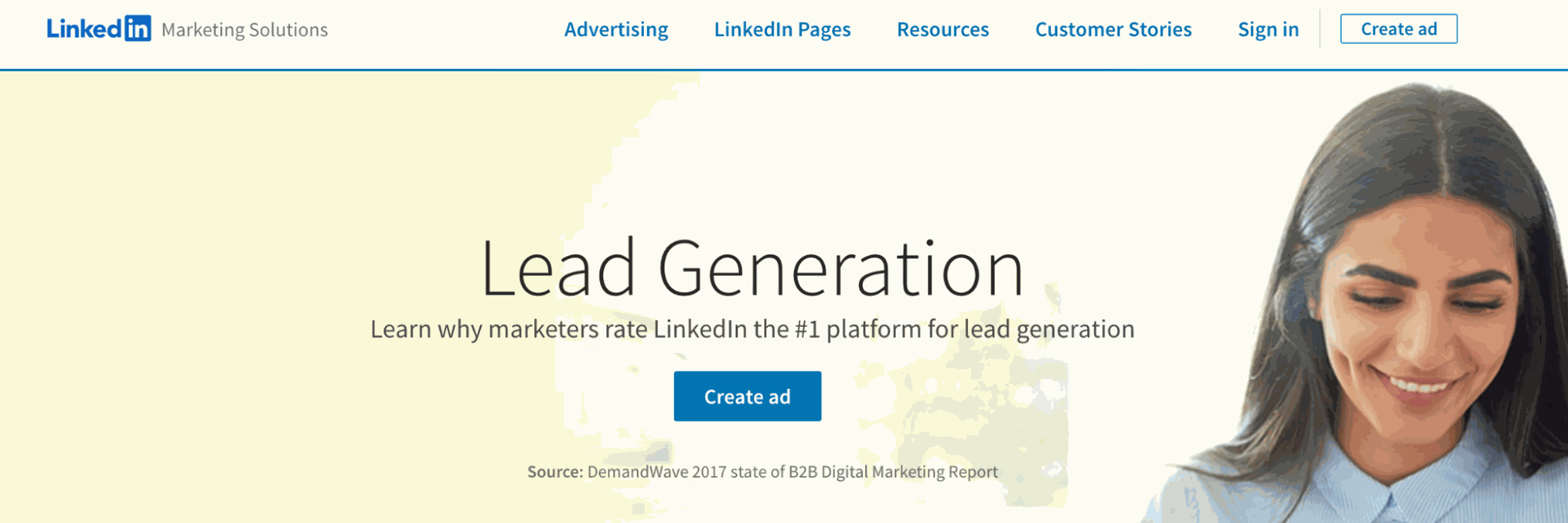Click the Lead Generation headline
Image resolution: width=1568 pixels, height=523 pixels.
pos(752,268)
